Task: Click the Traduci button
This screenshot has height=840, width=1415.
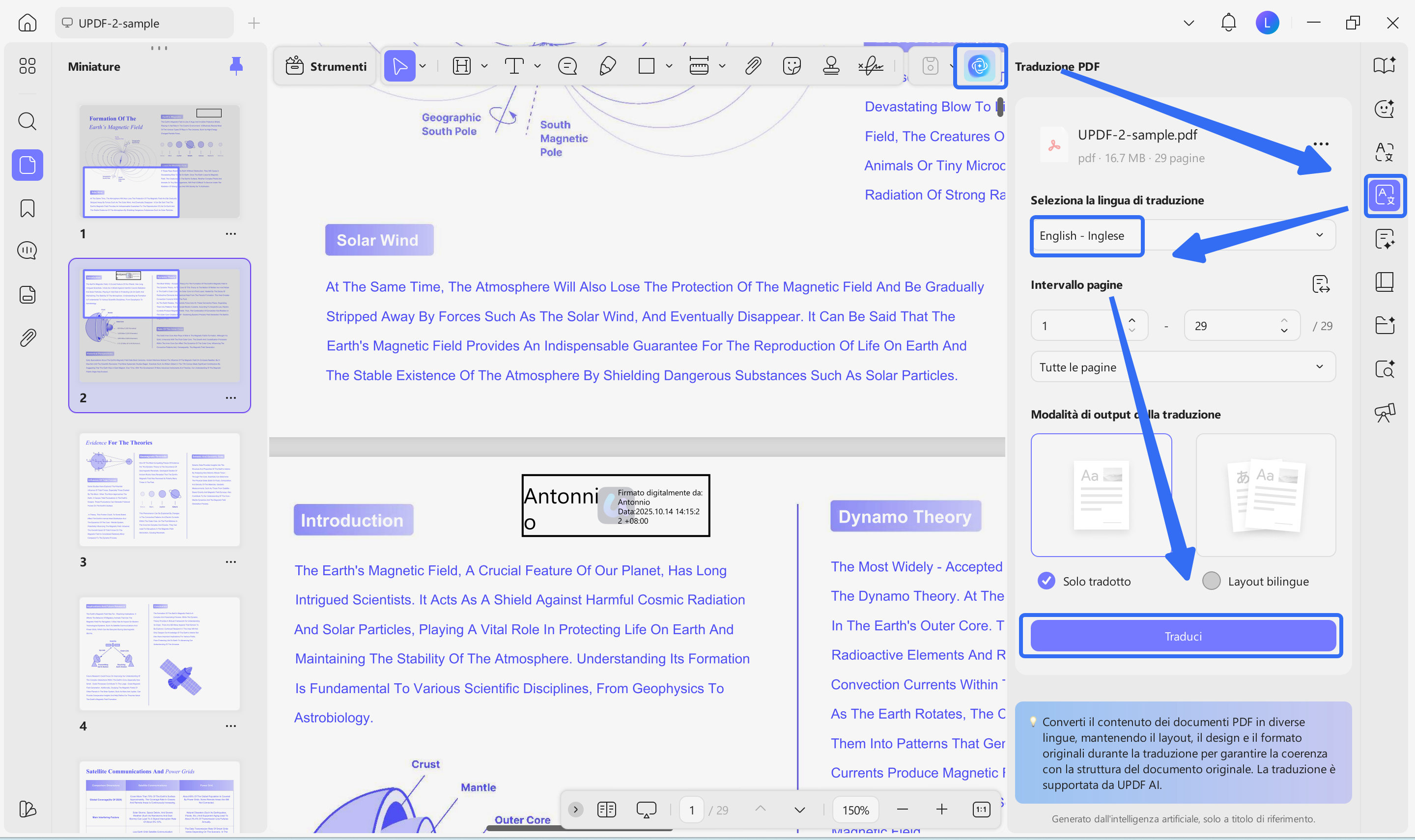Action: pyautogui.click(x=1183, y=636)
